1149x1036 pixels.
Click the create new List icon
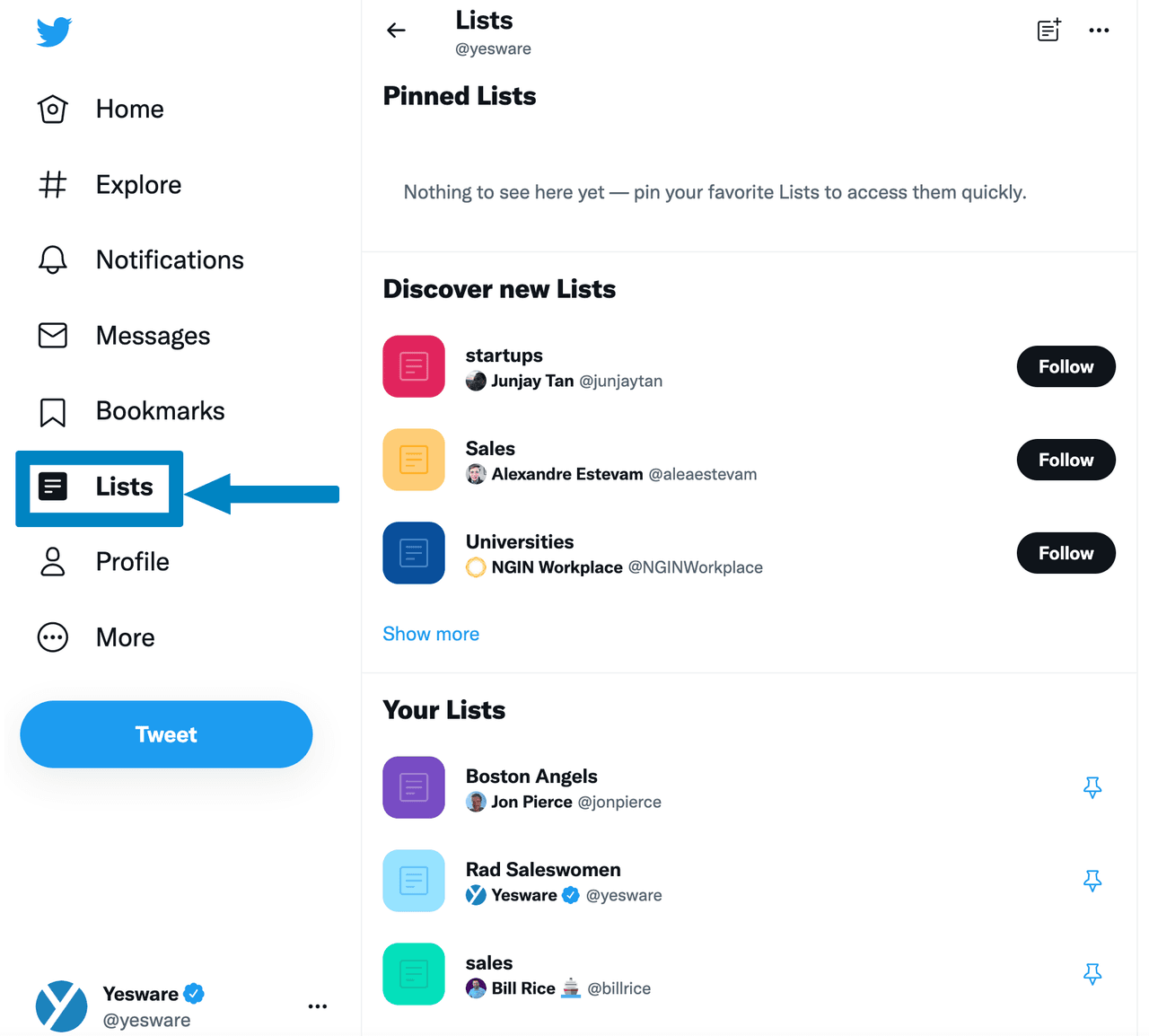pos(1048,30)
